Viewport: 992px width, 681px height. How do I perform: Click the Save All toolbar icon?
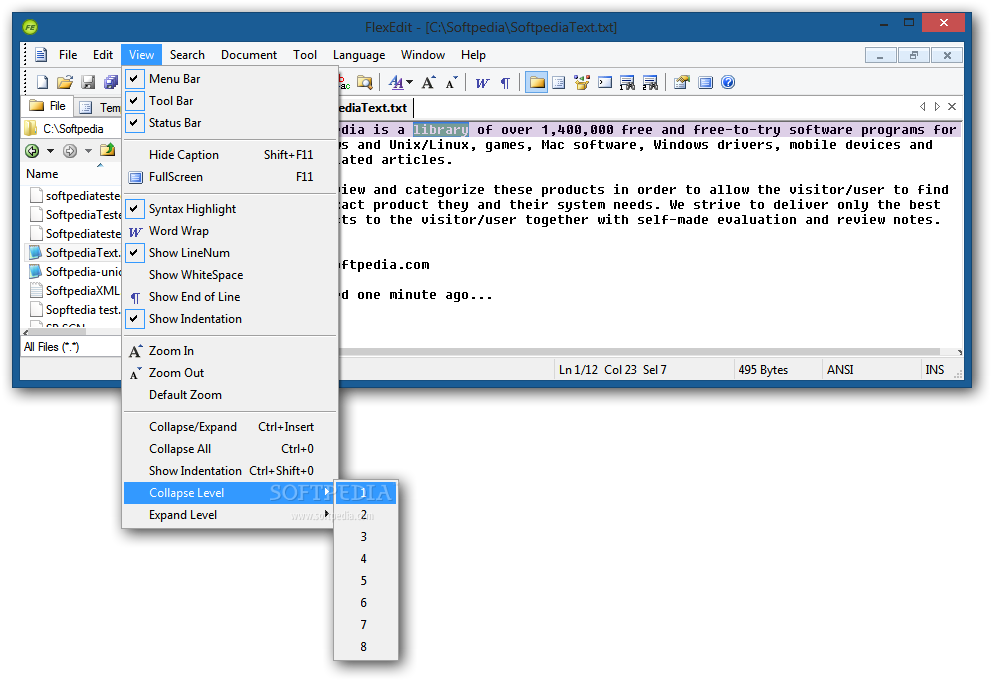[x=111, y=82]
